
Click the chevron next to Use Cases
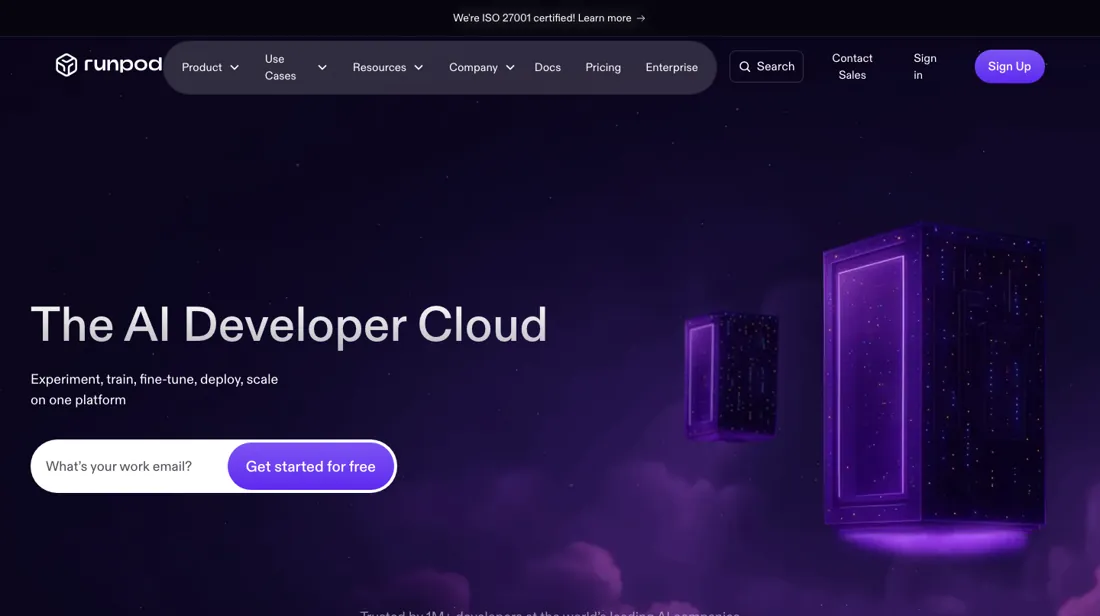322,68
